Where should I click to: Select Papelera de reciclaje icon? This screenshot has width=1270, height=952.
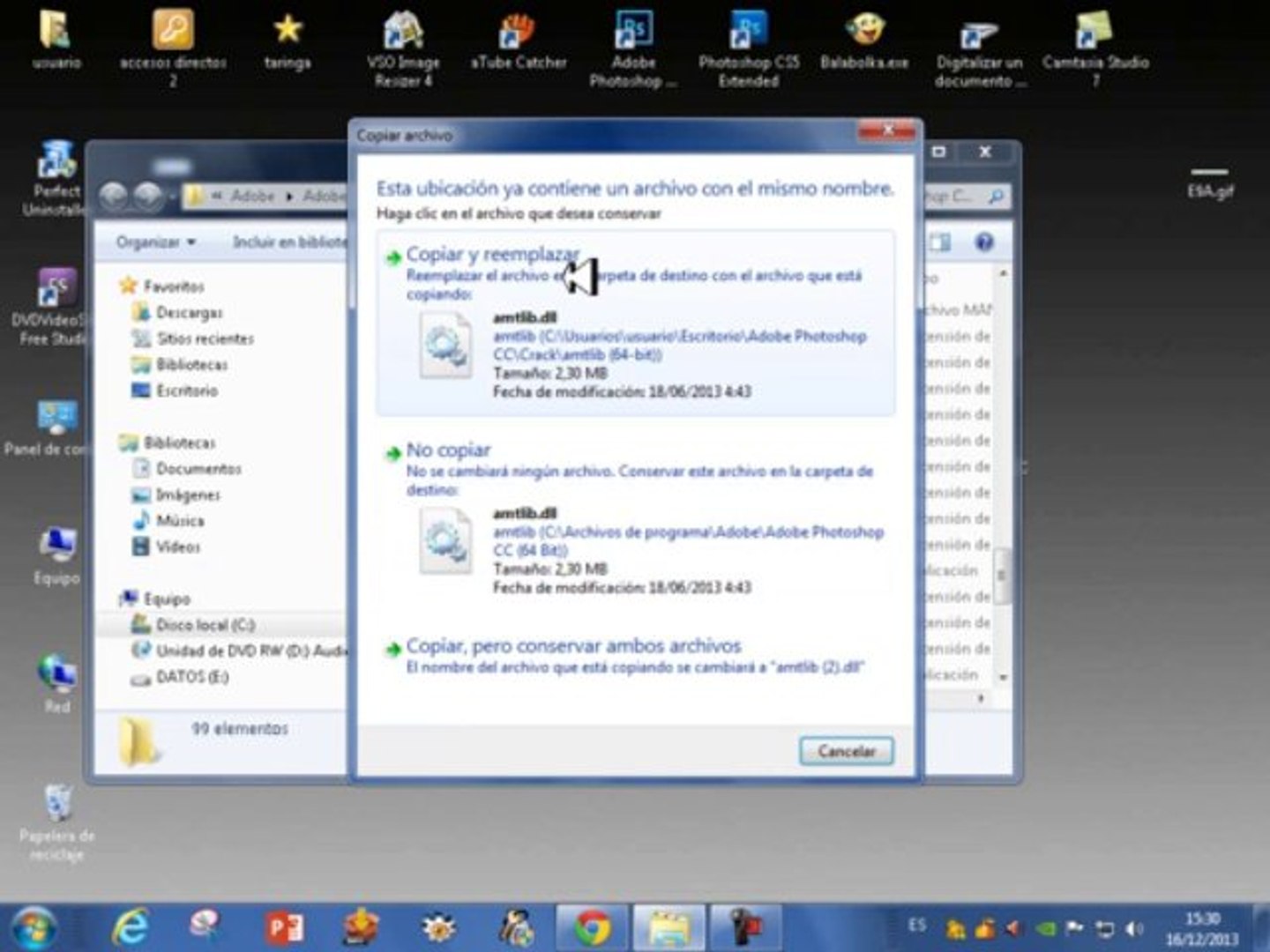tap(57, 823)
